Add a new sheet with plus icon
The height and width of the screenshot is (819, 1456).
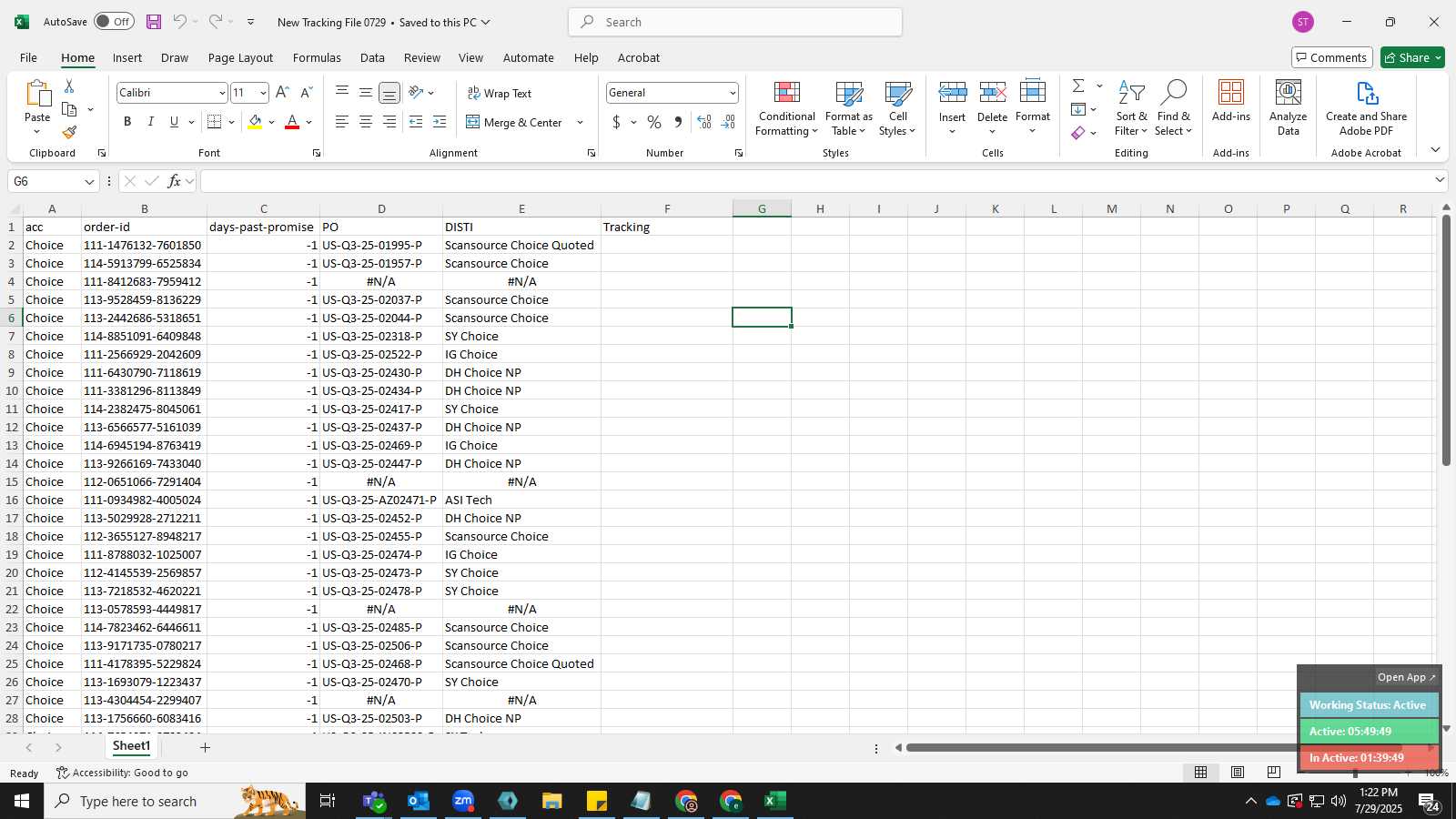click(x=206, y=747)
